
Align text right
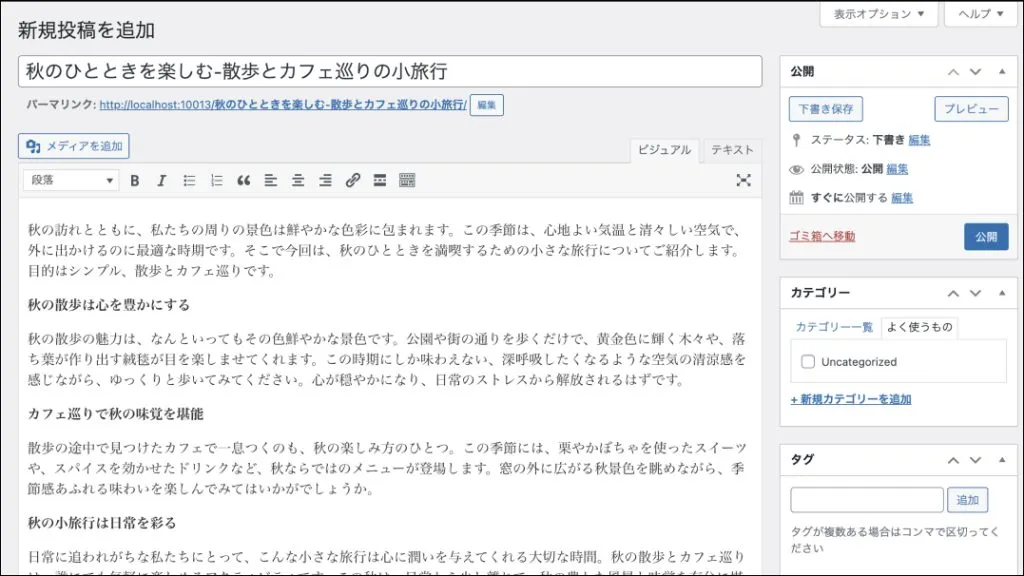pyautogui.click(x=325, y=181)
